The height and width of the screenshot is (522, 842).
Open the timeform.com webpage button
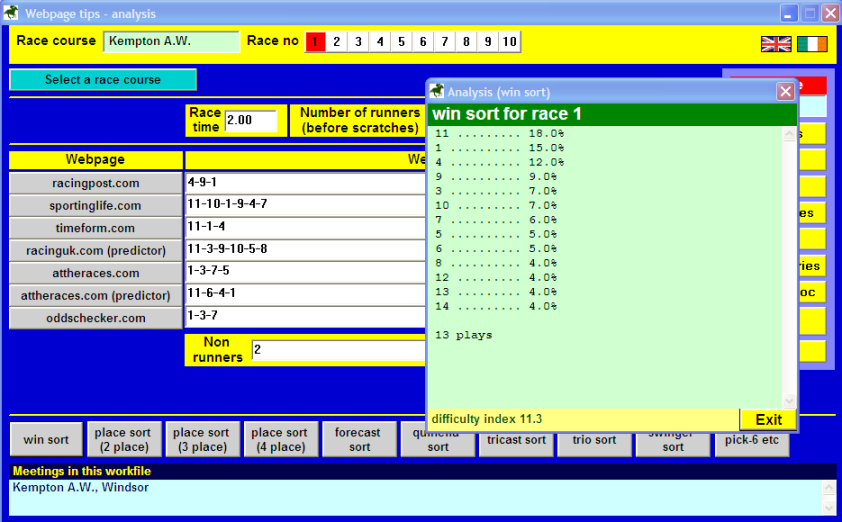pyautogui.click(x=96, y=228)
